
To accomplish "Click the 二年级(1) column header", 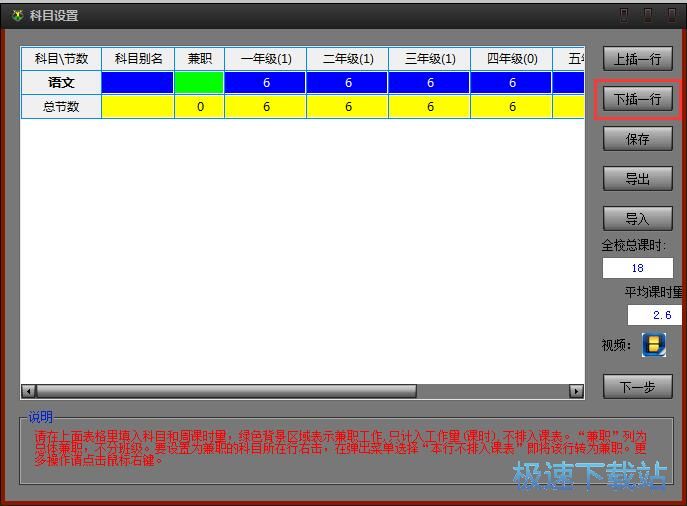I will click(347, 59).
